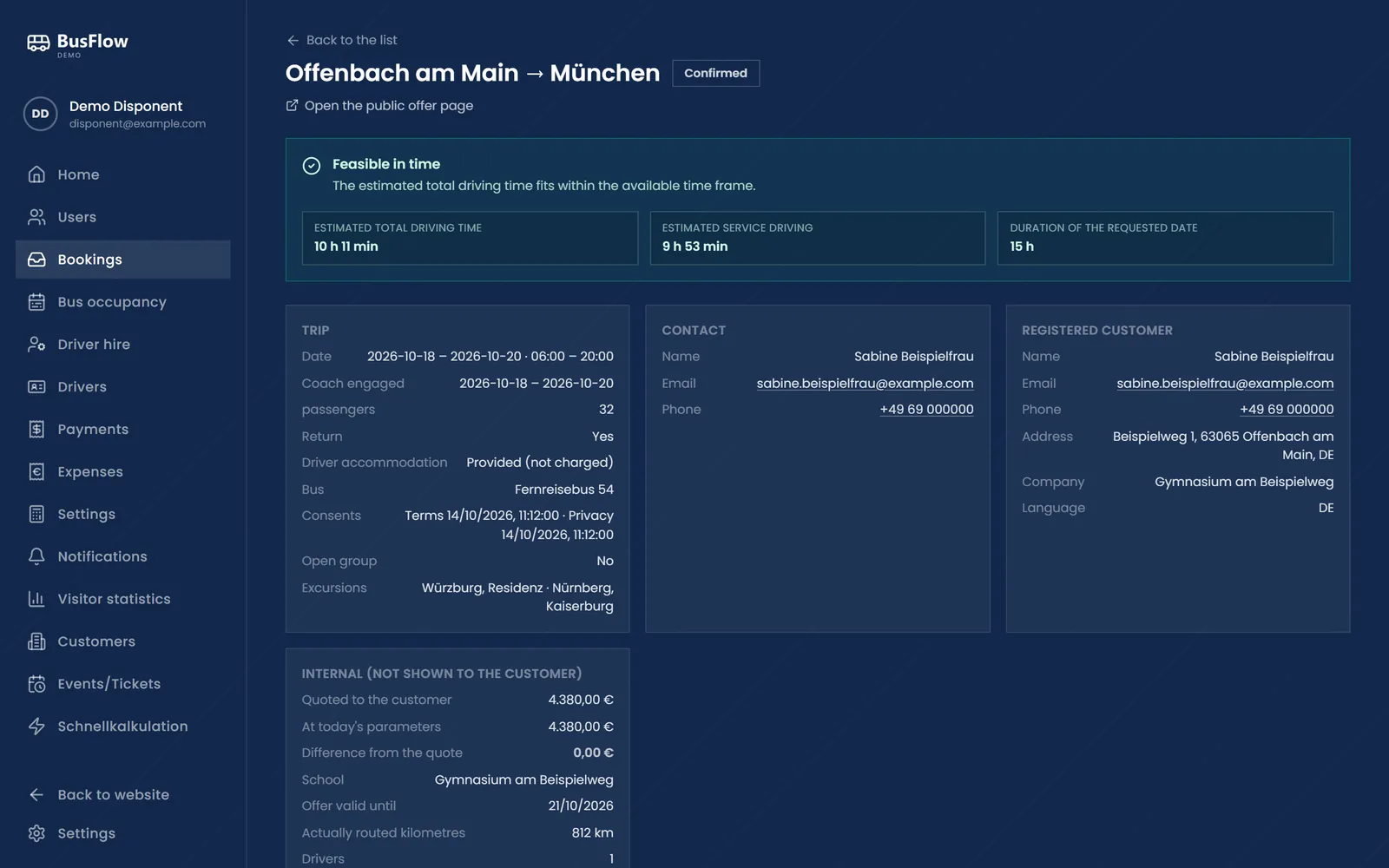
Task: Click the external-link icon before Open the public offer page
Action: click(x=292, y=105)
